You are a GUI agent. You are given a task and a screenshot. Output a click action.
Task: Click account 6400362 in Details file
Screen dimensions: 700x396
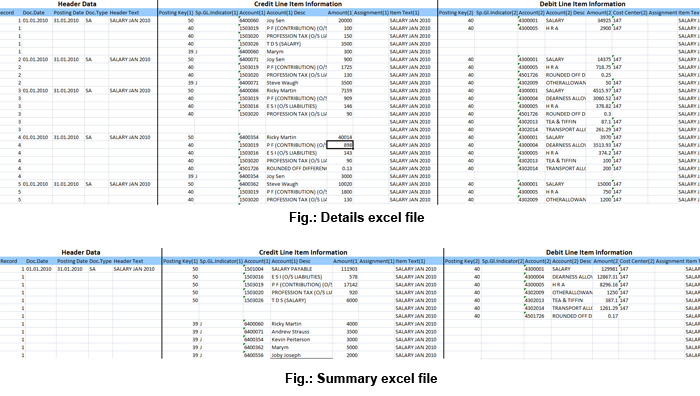pyautogui.click(x=249, y=184)
